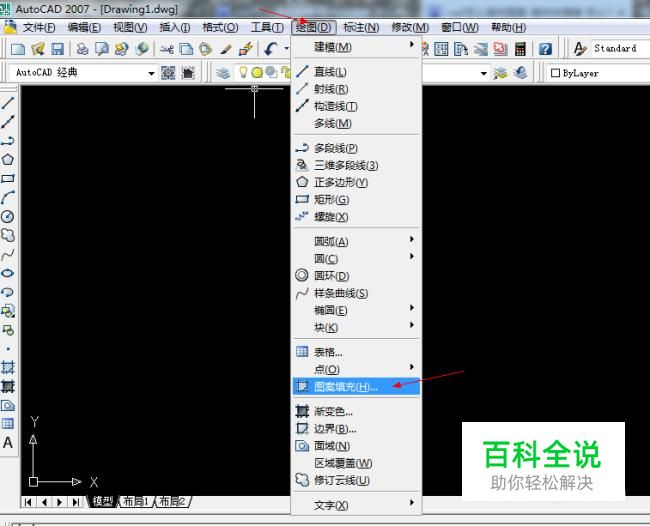Viewport: 650px width, 526px height.
Task: Open the ByLayer color control
Action: point(598,73)
